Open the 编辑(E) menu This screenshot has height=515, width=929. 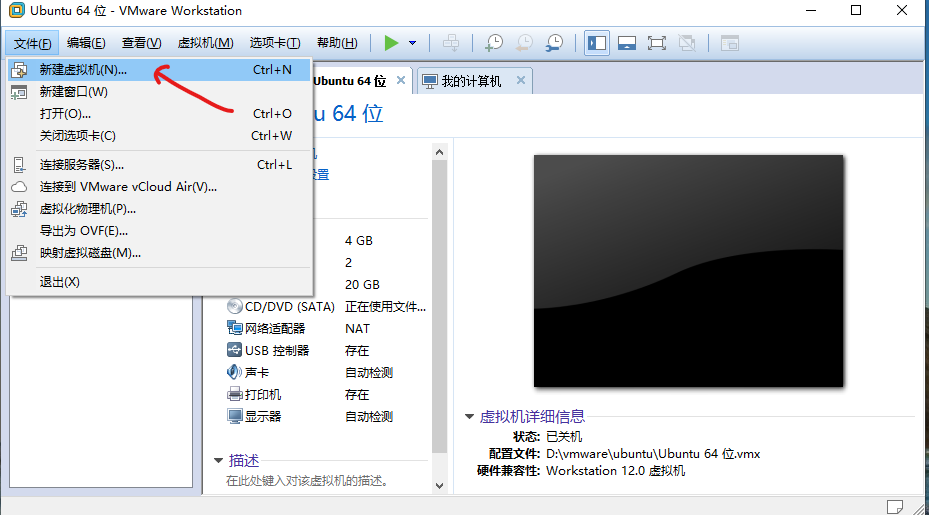(x=86, y=43)
